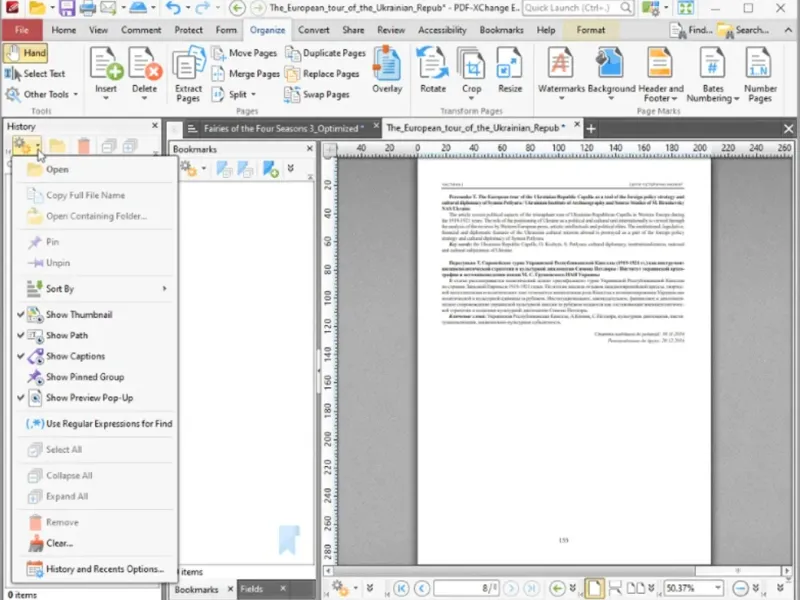Select the Hand tool
This screenshot has height=600, width=800.
26,53
